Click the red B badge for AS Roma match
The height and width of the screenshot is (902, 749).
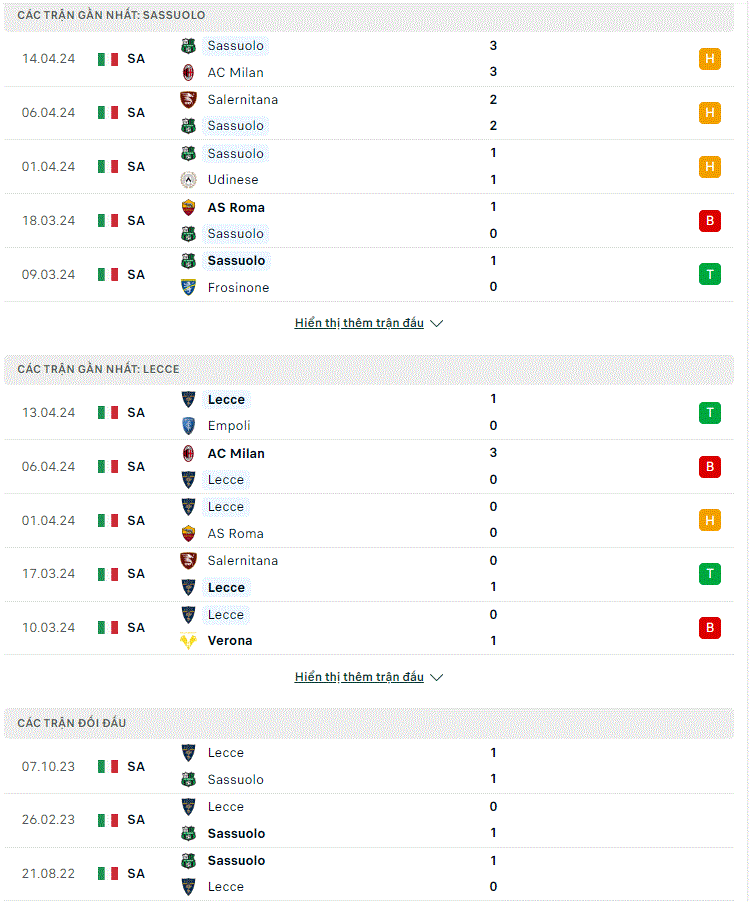(710, 221)
